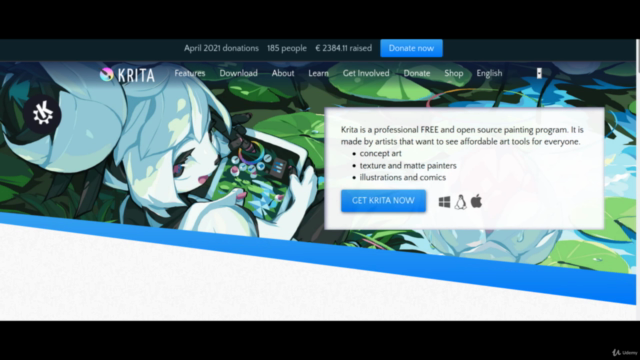Image resolution: width=640 pixels, height=360 pixels.
Task: Click the Apple macOS icon
Action: point(476,201)
